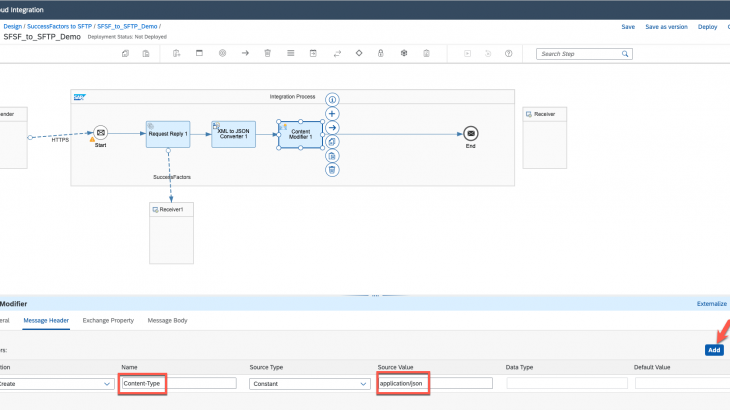Click the Integration Process pool header
The image size is (730, 410).
[x=292, y=97]
